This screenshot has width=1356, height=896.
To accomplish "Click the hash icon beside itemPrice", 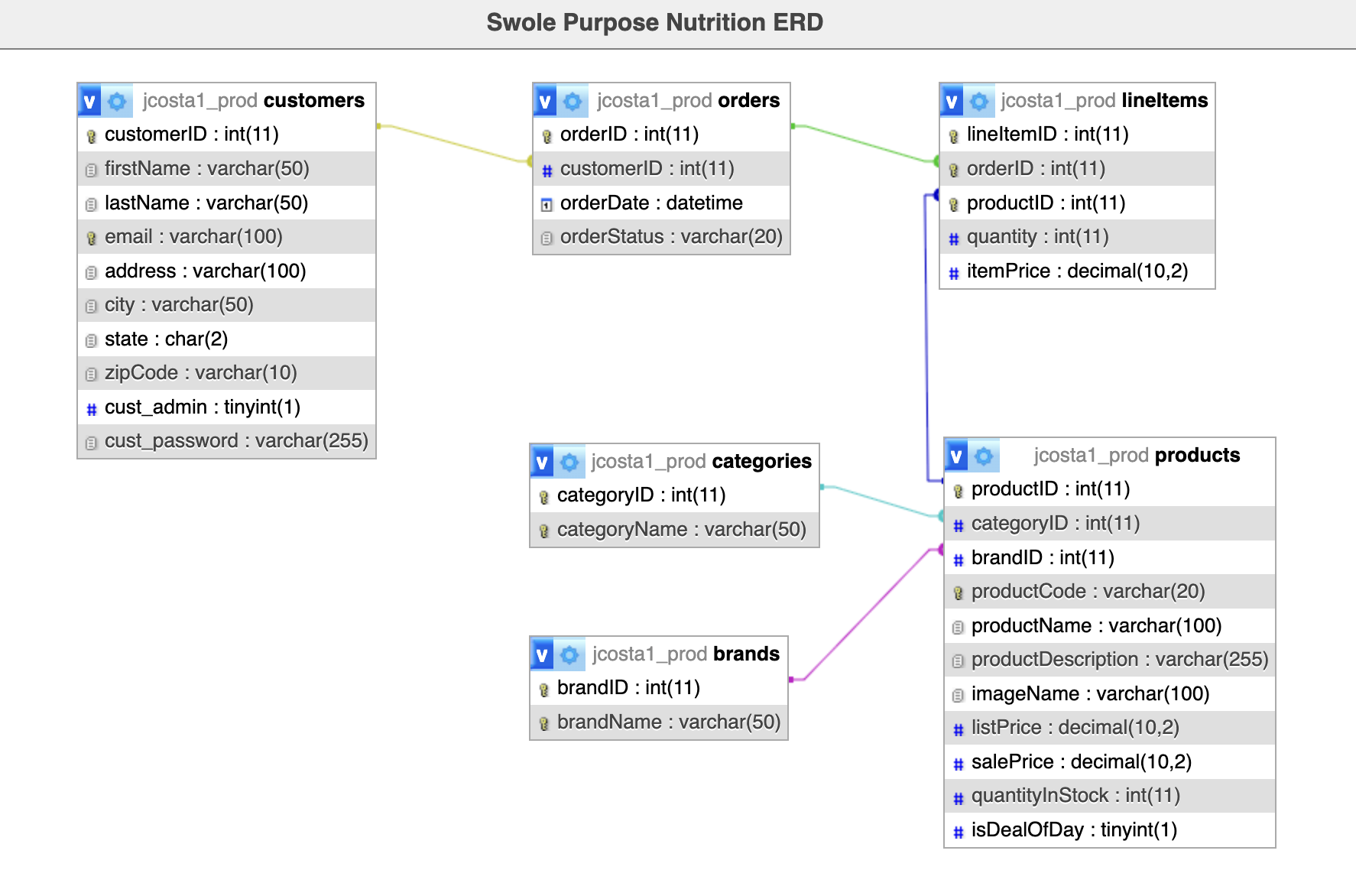I will pos(953,273).
